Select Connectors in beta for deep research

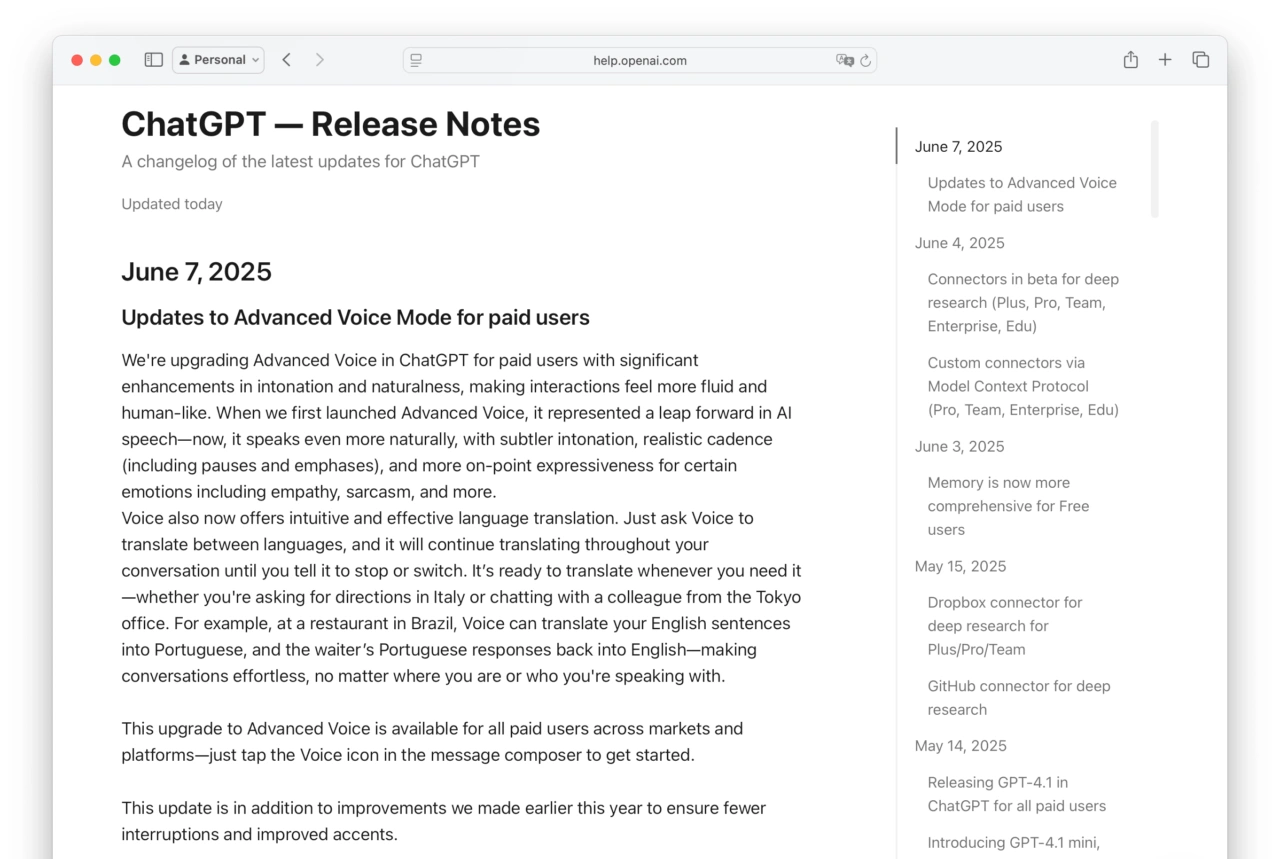coord(1022,302)
